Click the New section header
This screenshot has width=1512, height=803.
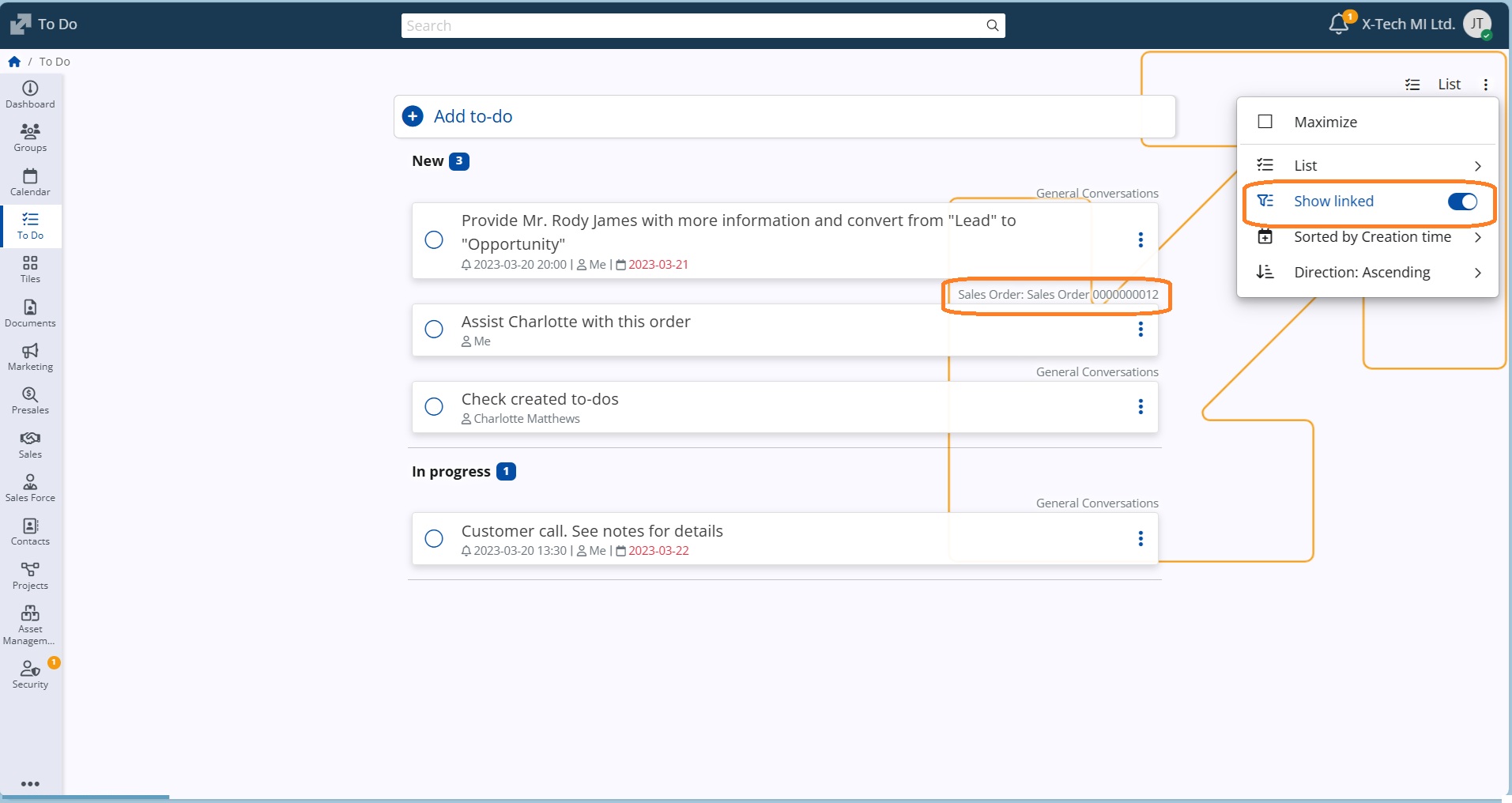point(440,161)
